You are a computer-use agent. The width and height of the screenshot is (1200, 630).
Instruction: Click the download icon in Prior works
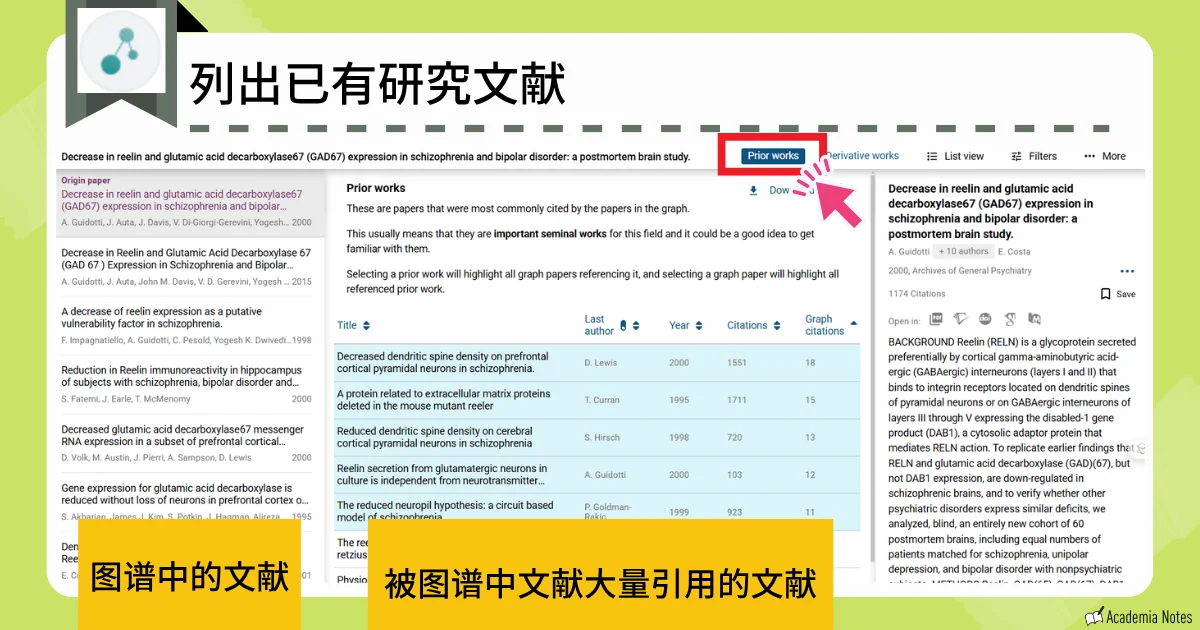[753, 190]
